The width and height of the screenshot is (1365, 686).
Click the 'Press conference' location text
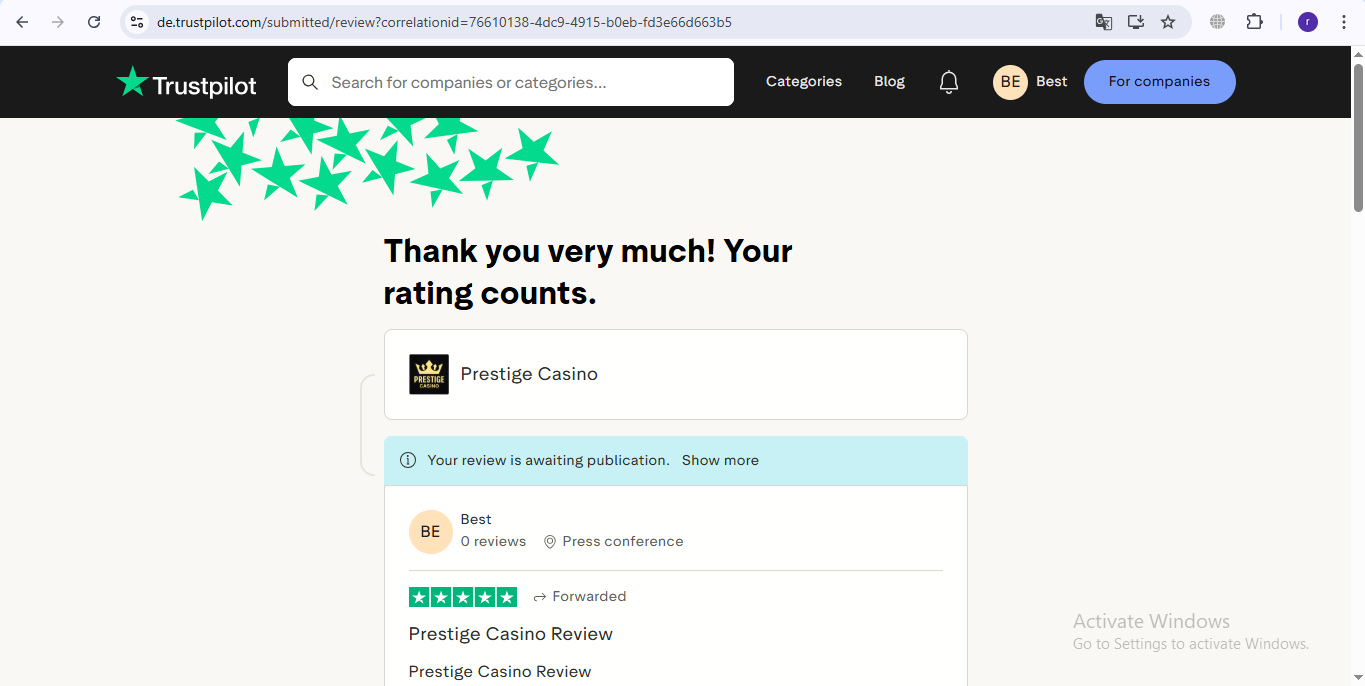click(x=623, y=542)
